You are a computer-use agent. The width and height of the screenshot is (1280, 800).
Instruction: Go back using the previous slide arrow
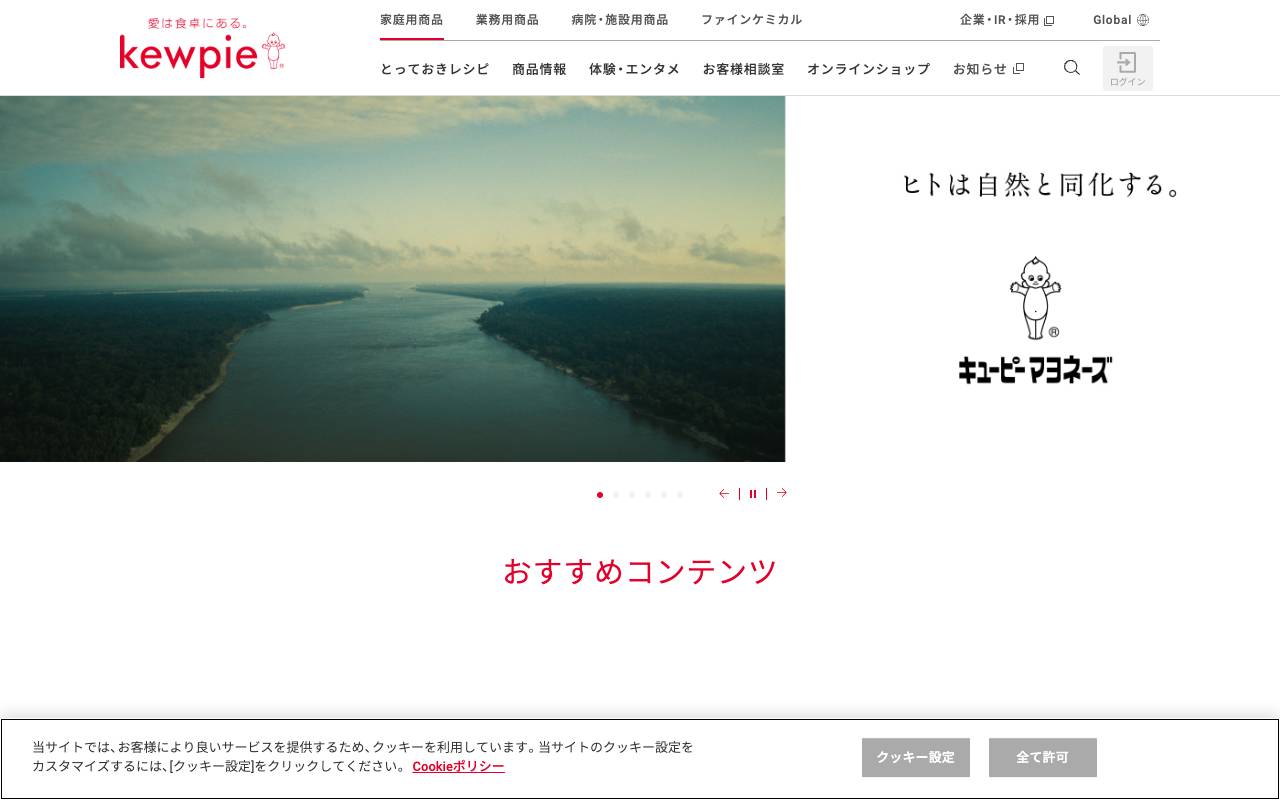[723, 493]
